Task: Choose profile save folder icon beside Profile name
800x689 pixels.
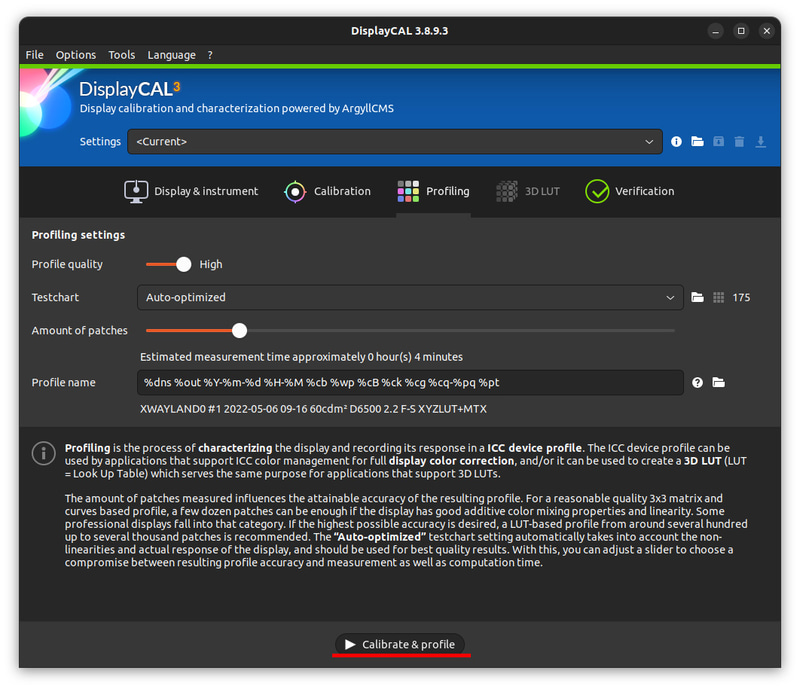Action: (x=718, y=382)
